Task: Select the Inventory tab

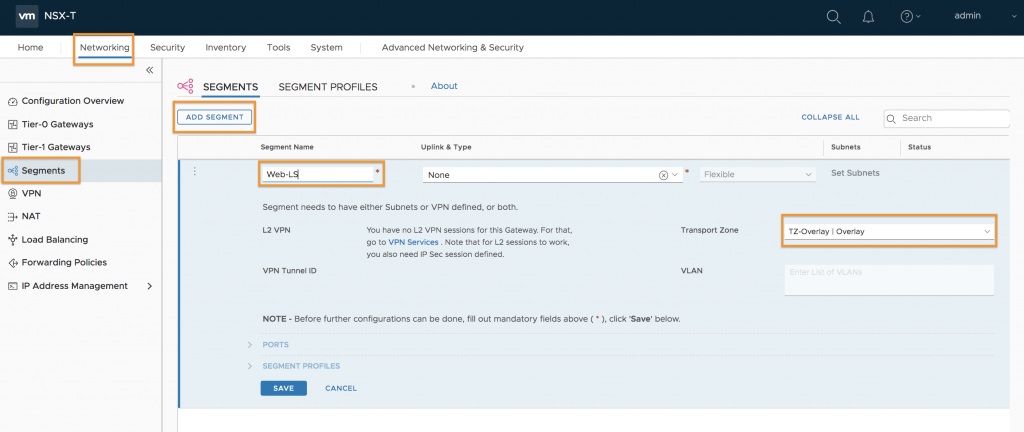Action: (x=225, y=48)
